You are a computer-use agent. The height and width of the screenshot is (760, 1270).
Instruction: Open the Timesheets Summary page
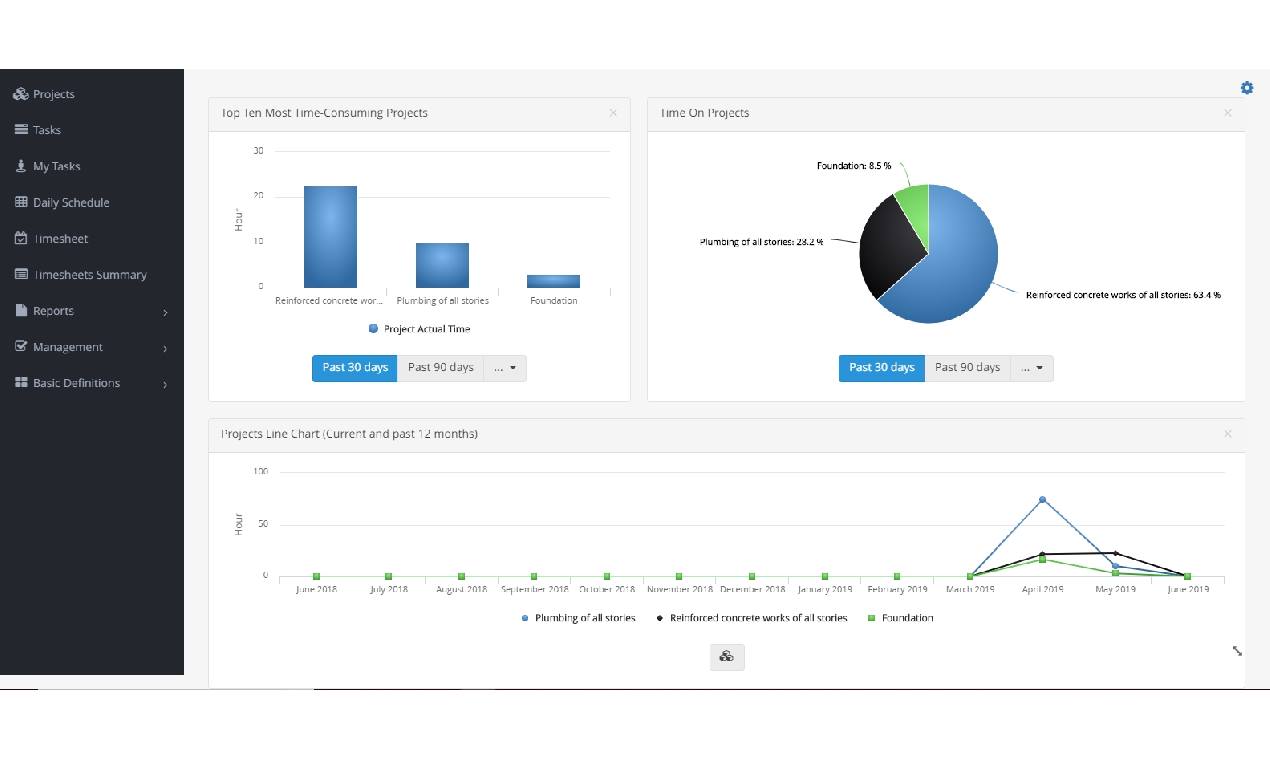pyautogui.click(x=92, y=274)
